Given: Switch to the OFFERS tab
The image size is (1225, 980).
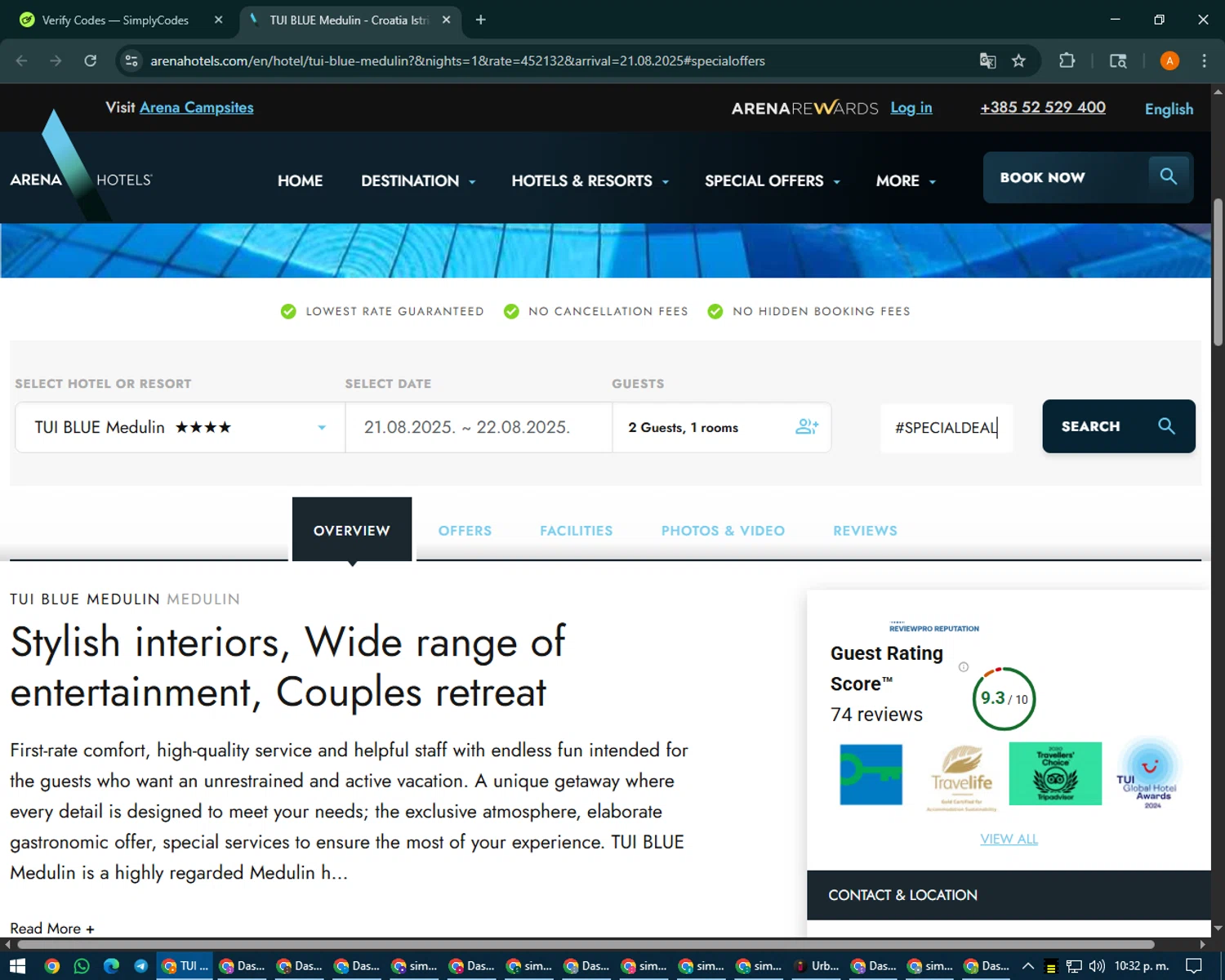Looking at the screenshot, I should (465, 531).
